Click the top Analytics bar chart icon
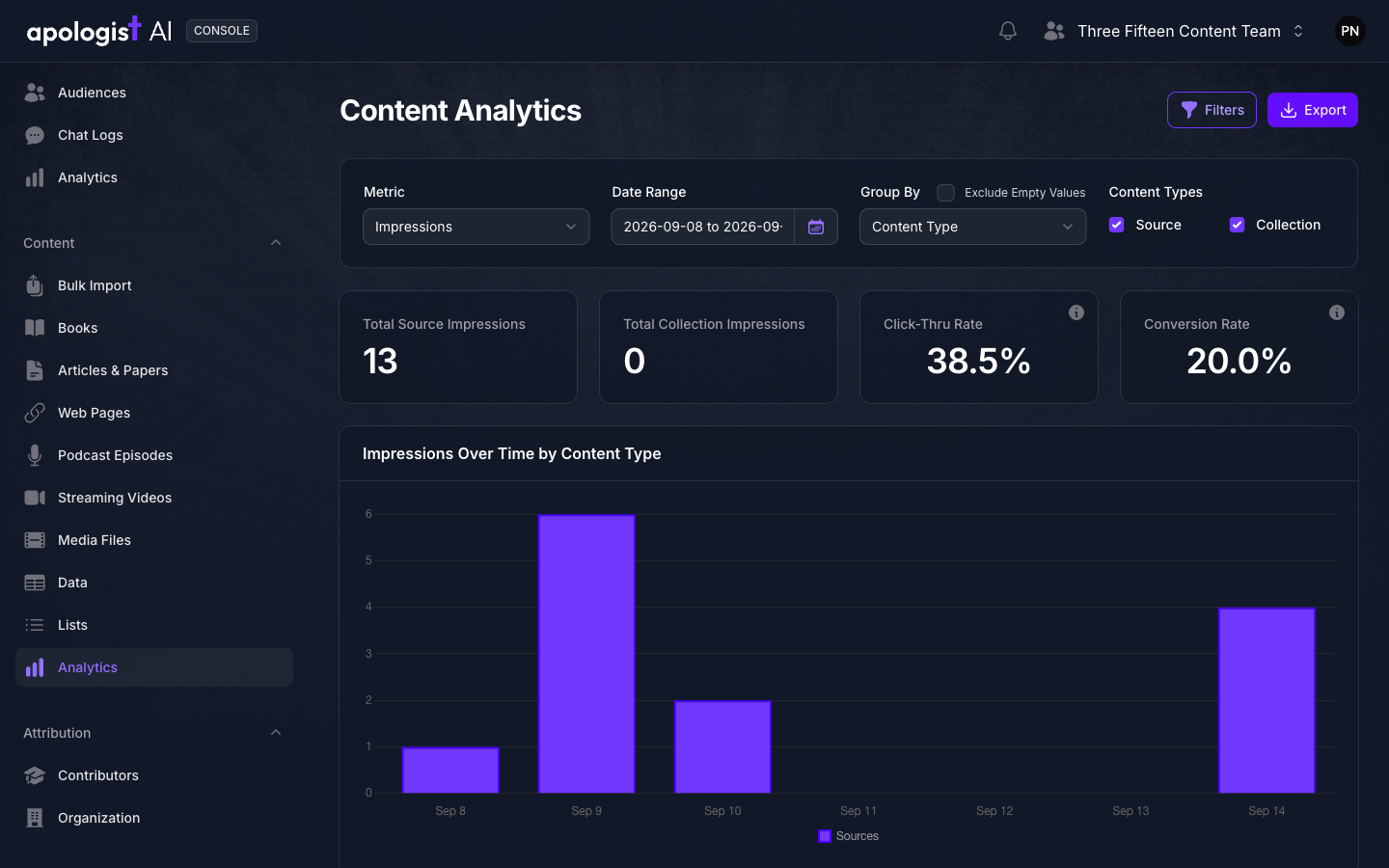Viewport: 1389px width, 868px height. pos(35,177)
